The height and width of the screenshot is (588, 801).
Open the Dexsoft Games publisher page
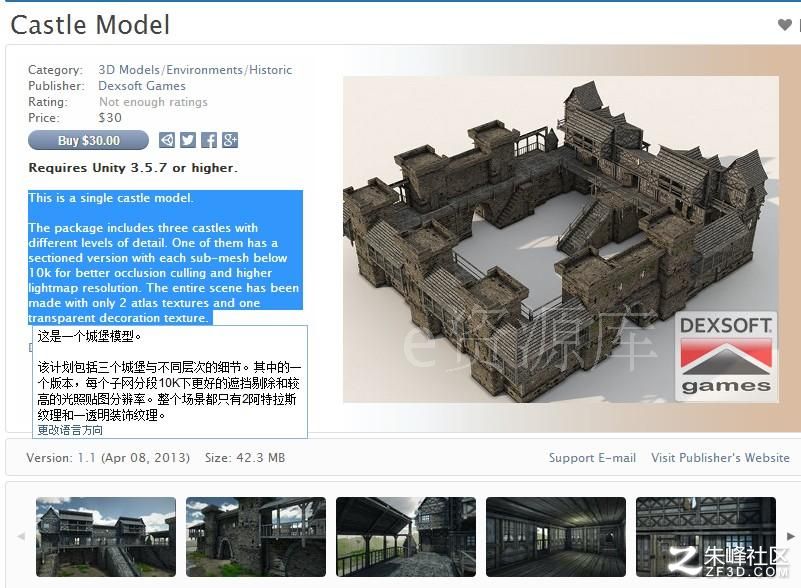tap(142, 86)
